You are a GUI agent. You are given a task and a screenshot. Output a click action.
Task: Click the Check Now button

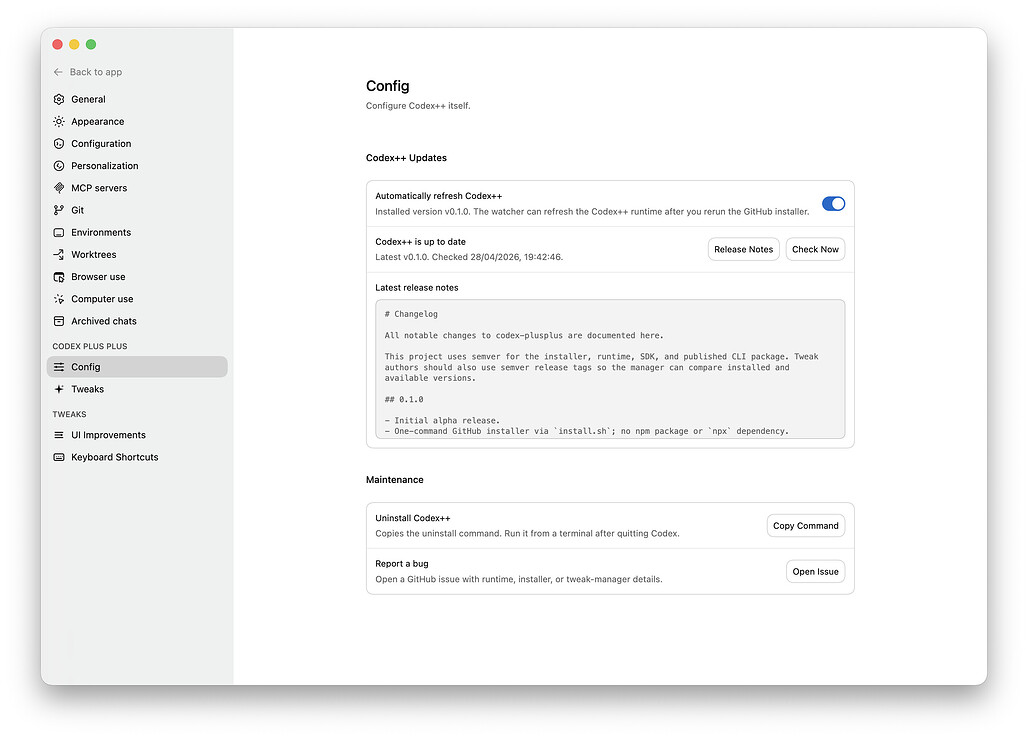point(815,249)
